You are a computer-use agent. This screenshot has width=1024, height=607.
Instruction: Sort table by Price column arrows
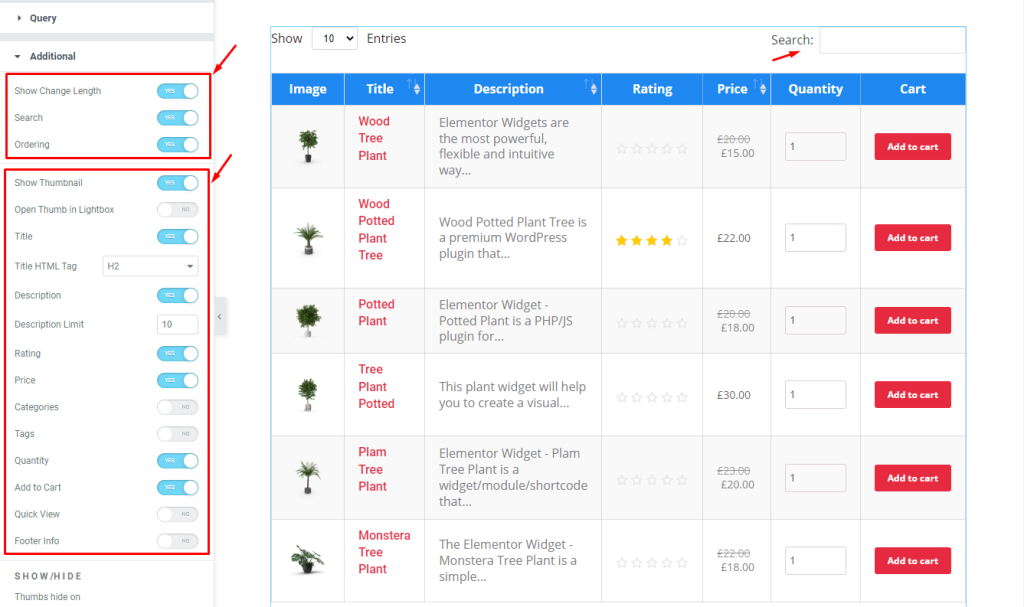(x=760, y=88)
